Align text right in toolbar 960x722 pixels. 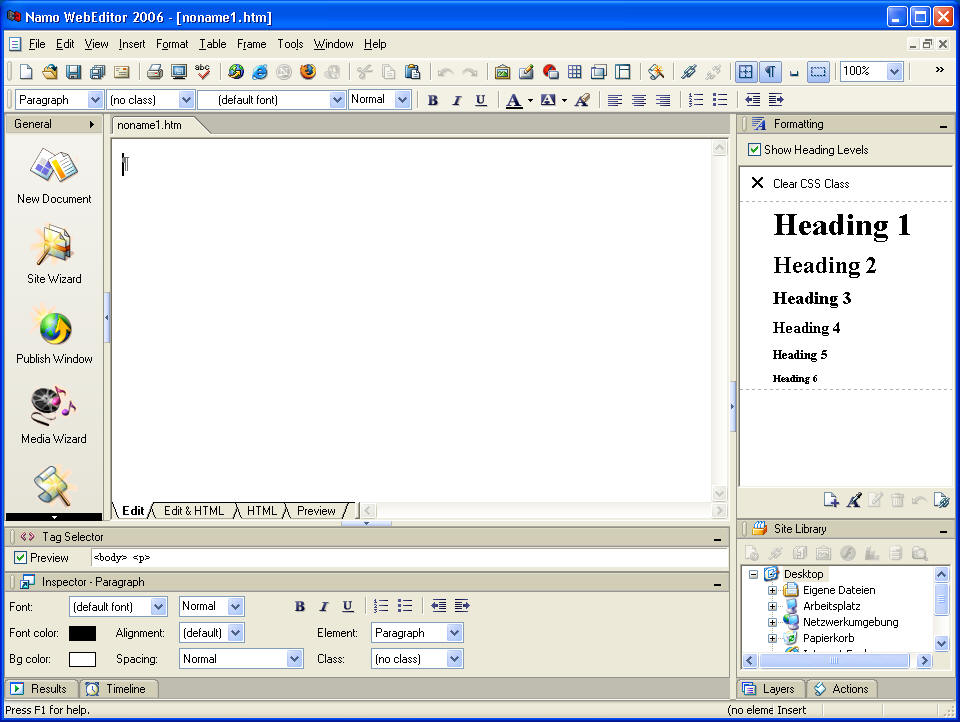[x=663, y=100]
